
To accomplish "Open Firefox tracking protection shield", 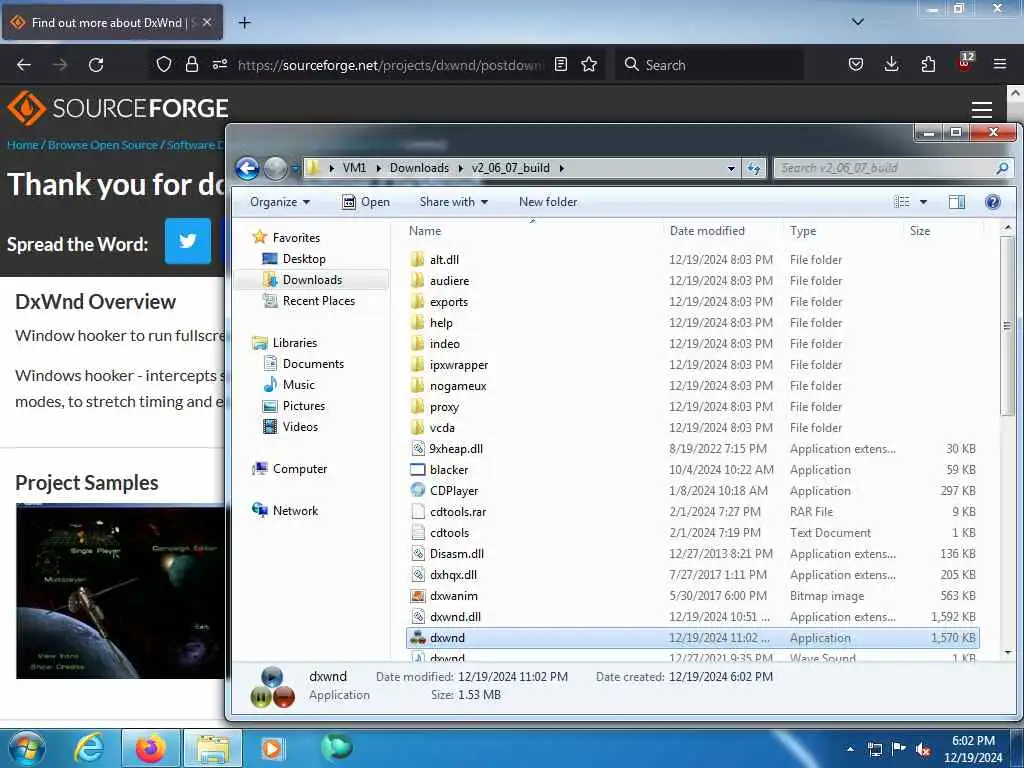I will click(164, 64).
